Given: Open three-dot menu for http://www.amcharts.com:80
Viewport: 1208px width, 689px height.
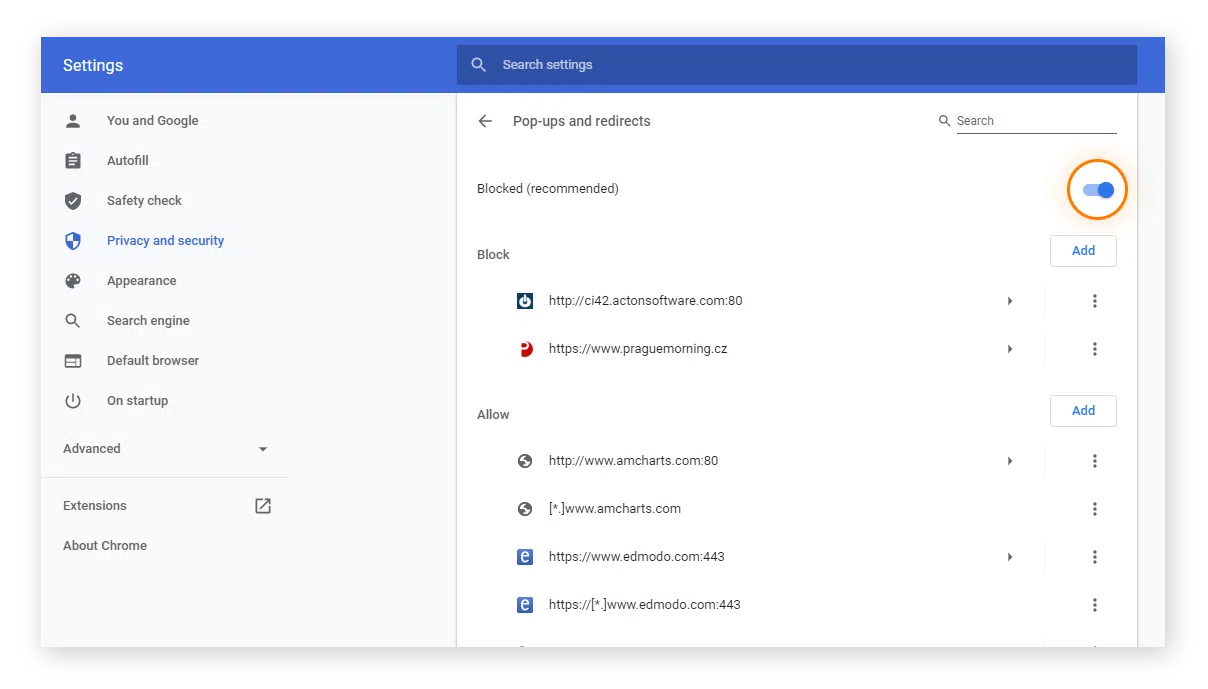Looking at the screenshot, I should 1095,461.
